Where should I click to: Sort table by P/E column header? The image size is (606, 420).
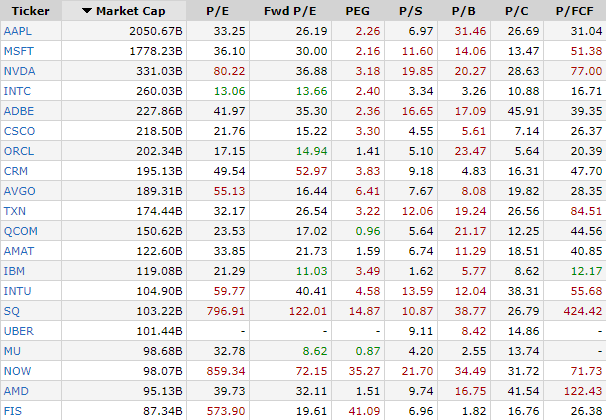click(218, 11)
